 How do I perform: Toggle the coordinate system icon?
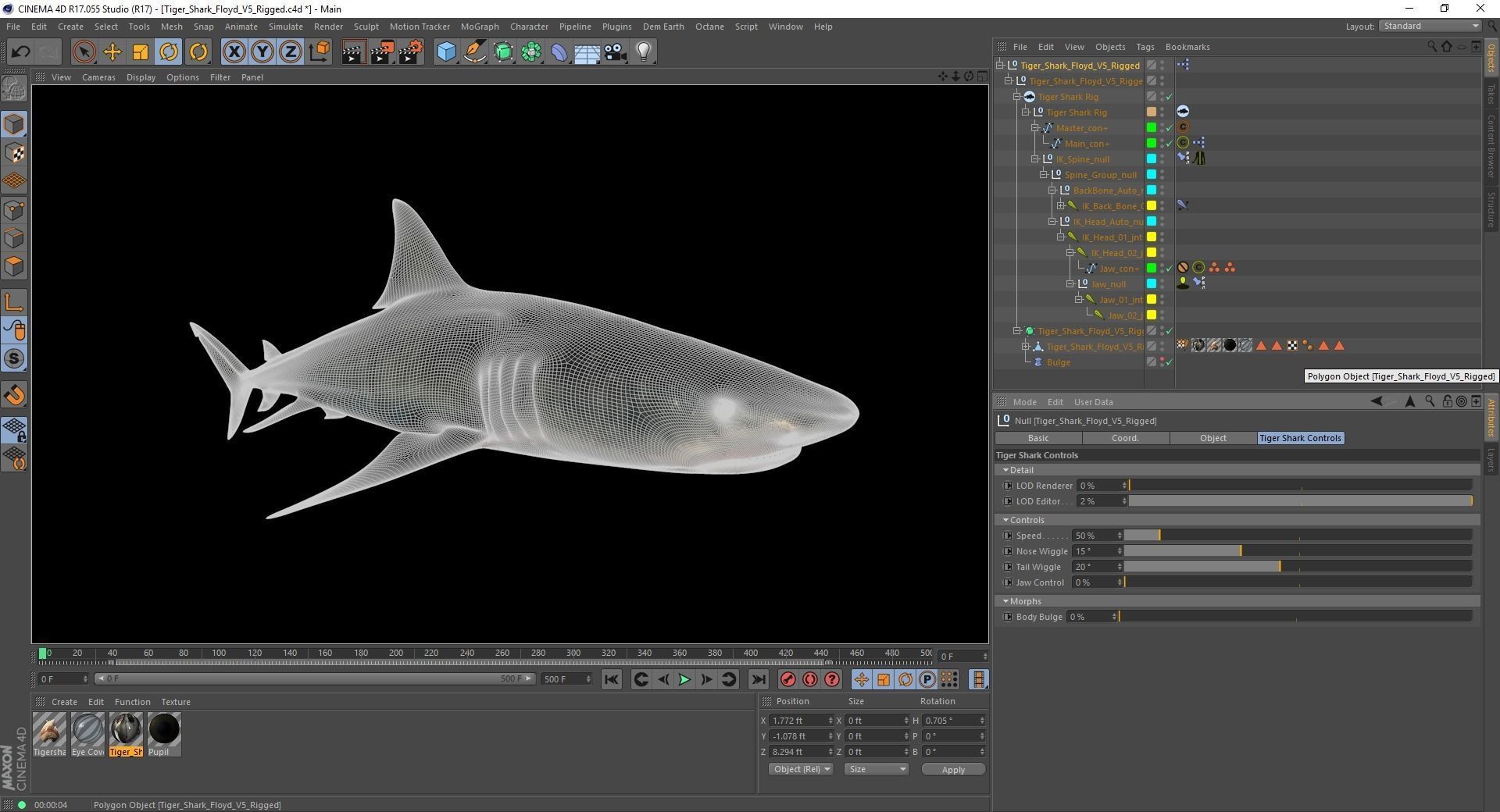tap(319, 52)
